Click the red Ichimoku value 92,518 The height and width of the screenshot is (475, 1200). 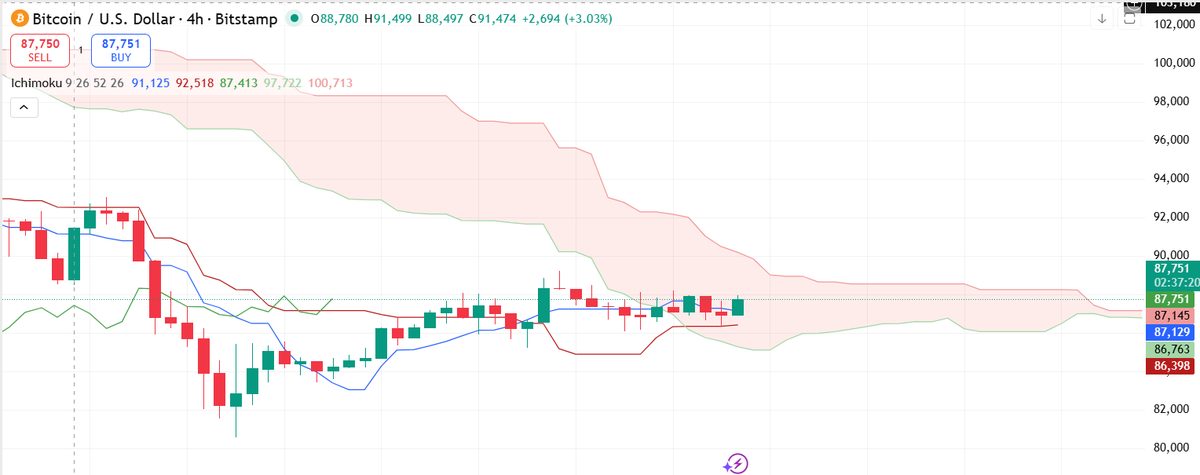(x=195, y=83)
